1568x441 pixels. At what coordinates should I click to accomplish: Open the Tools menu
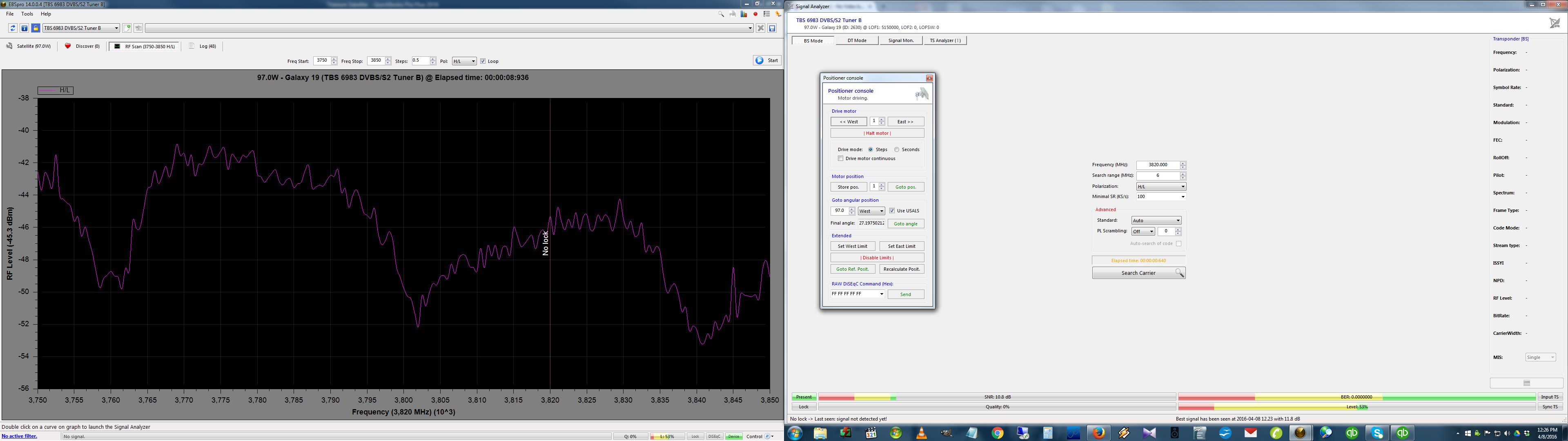pos(27,14)
